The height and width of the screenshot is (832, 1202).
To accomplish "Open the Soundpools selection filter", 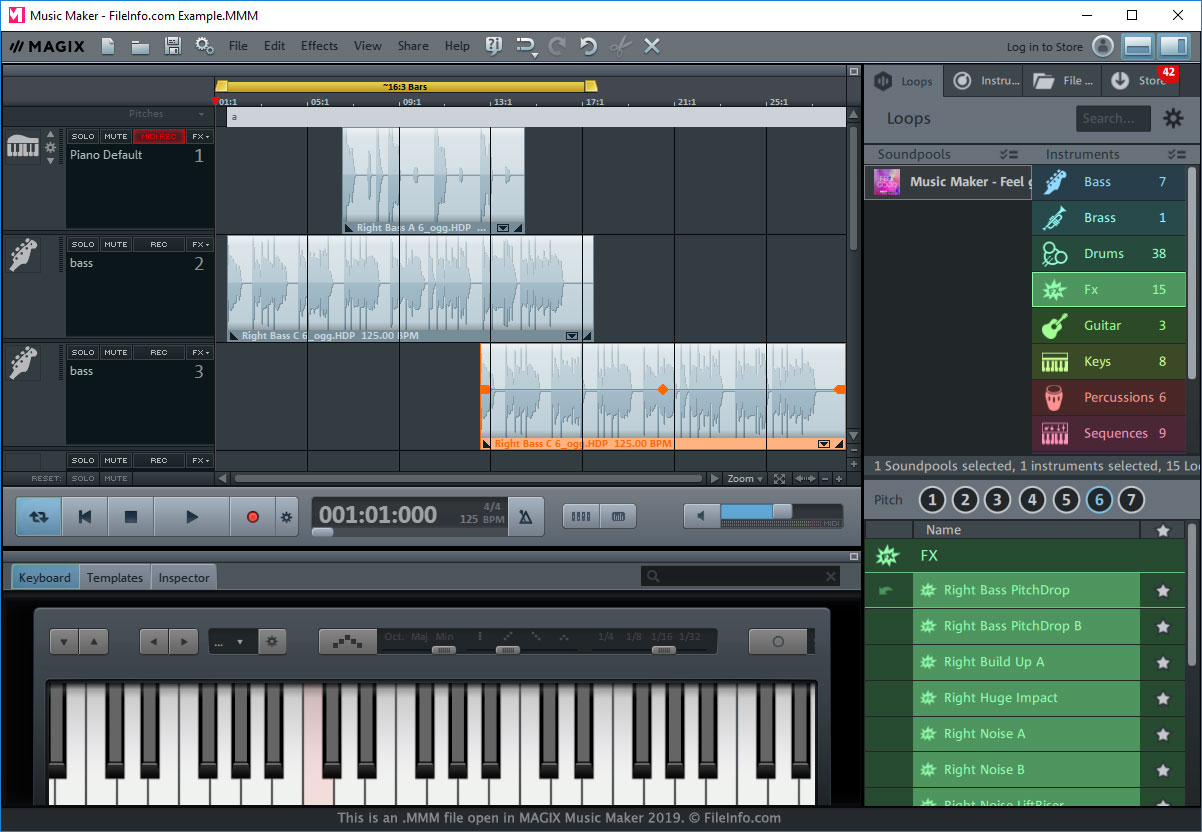I will pos(1009,154).
